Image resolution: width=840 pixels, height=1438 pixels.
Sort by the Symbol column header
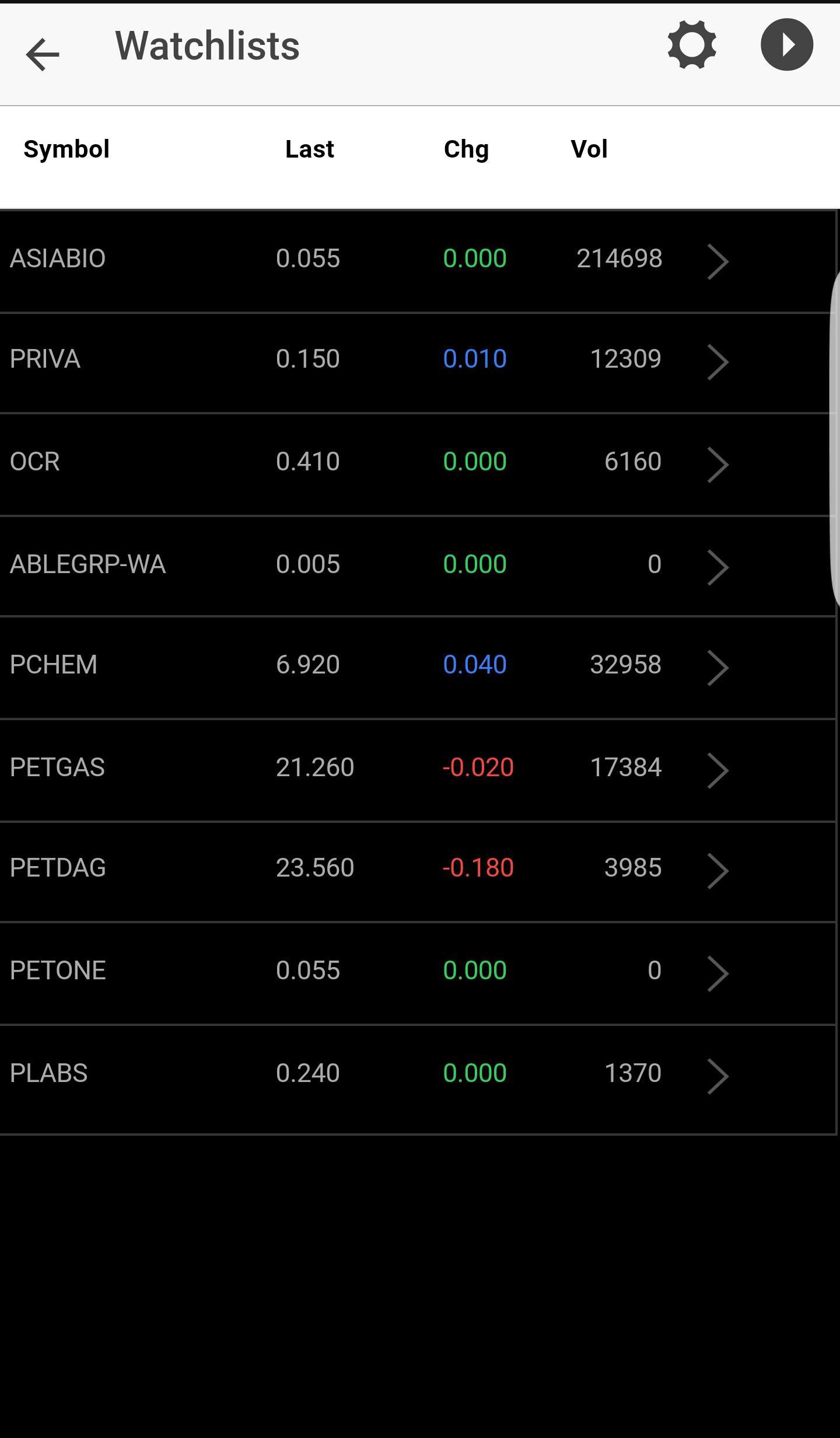pyautogui.click(x=66, y=150)
